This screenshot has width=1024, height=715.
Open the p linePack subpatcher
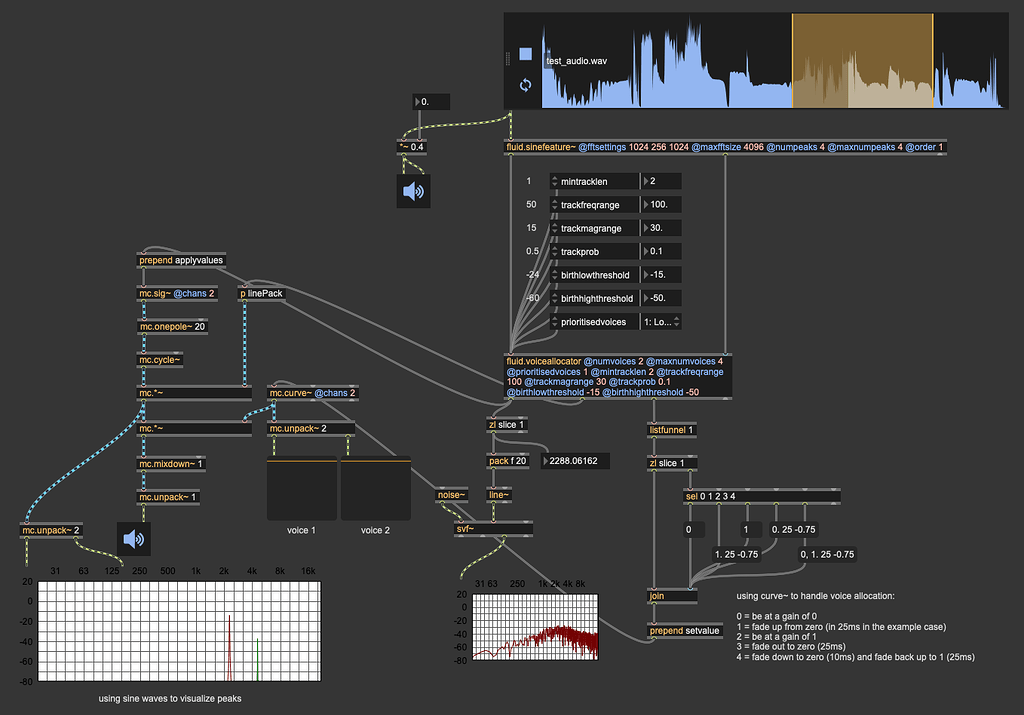point(262,294)
